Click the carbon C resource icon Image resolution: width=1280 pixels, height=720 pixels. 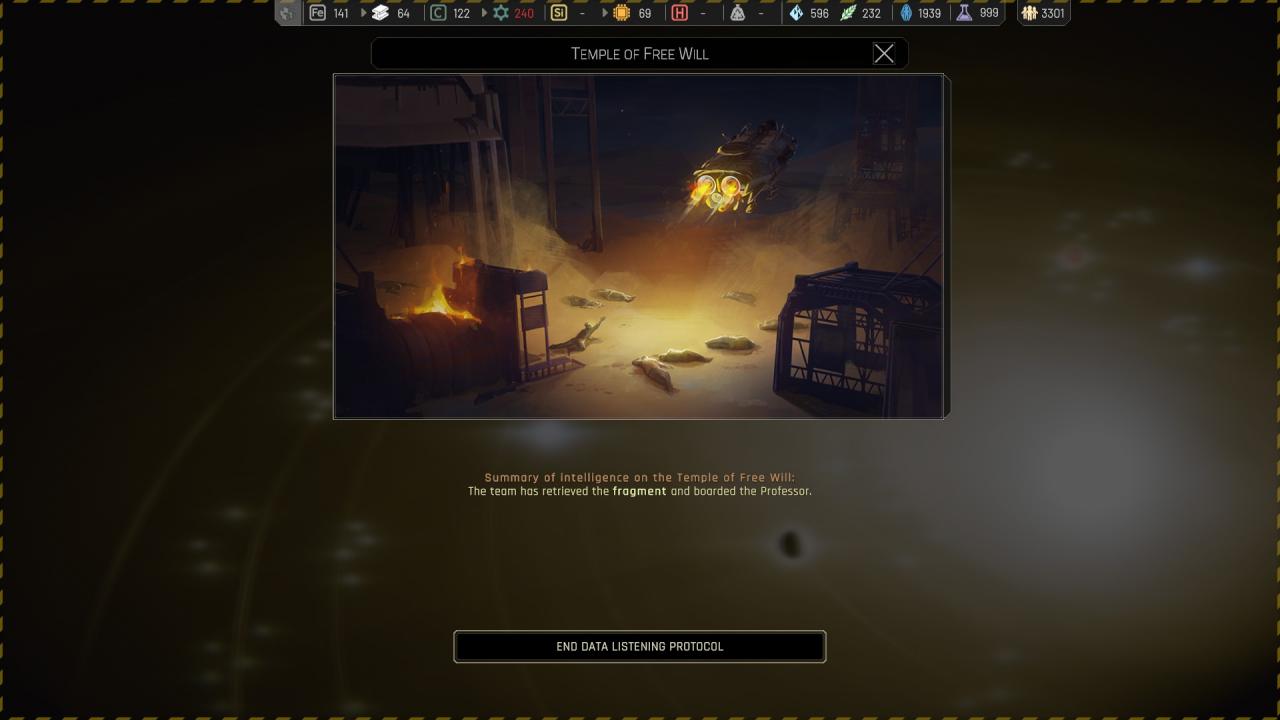[438, 13]
